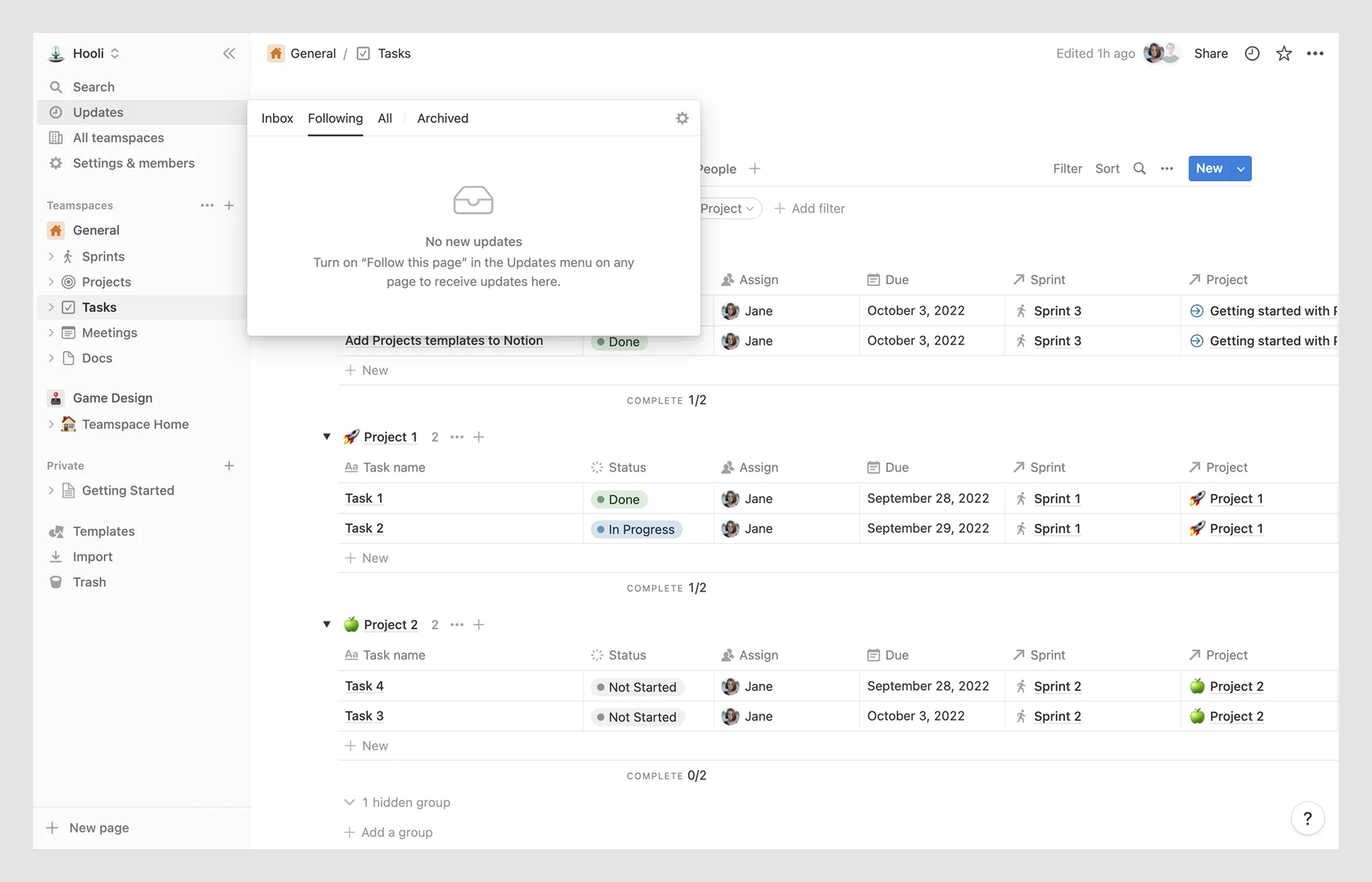Open the Filter option

pos(1067,169)
